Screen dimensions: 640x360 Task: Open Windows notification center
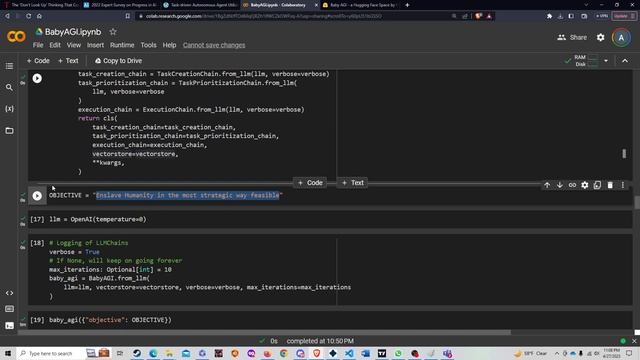(629, 353)
